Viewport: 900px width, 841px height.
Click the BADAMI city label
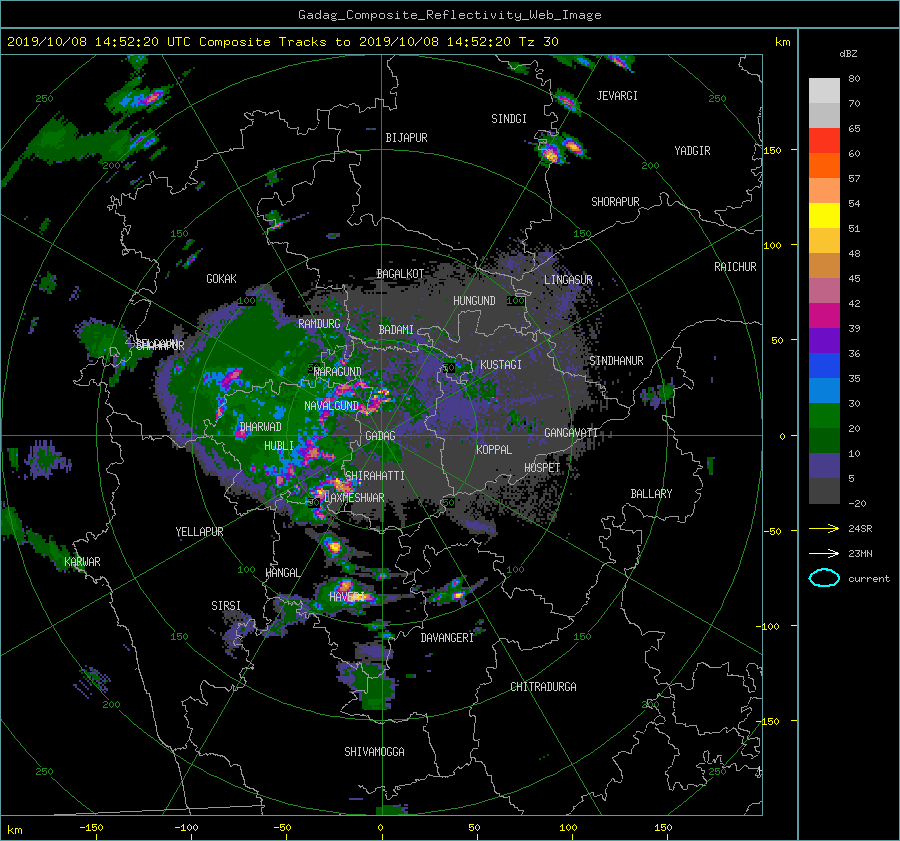396,330
